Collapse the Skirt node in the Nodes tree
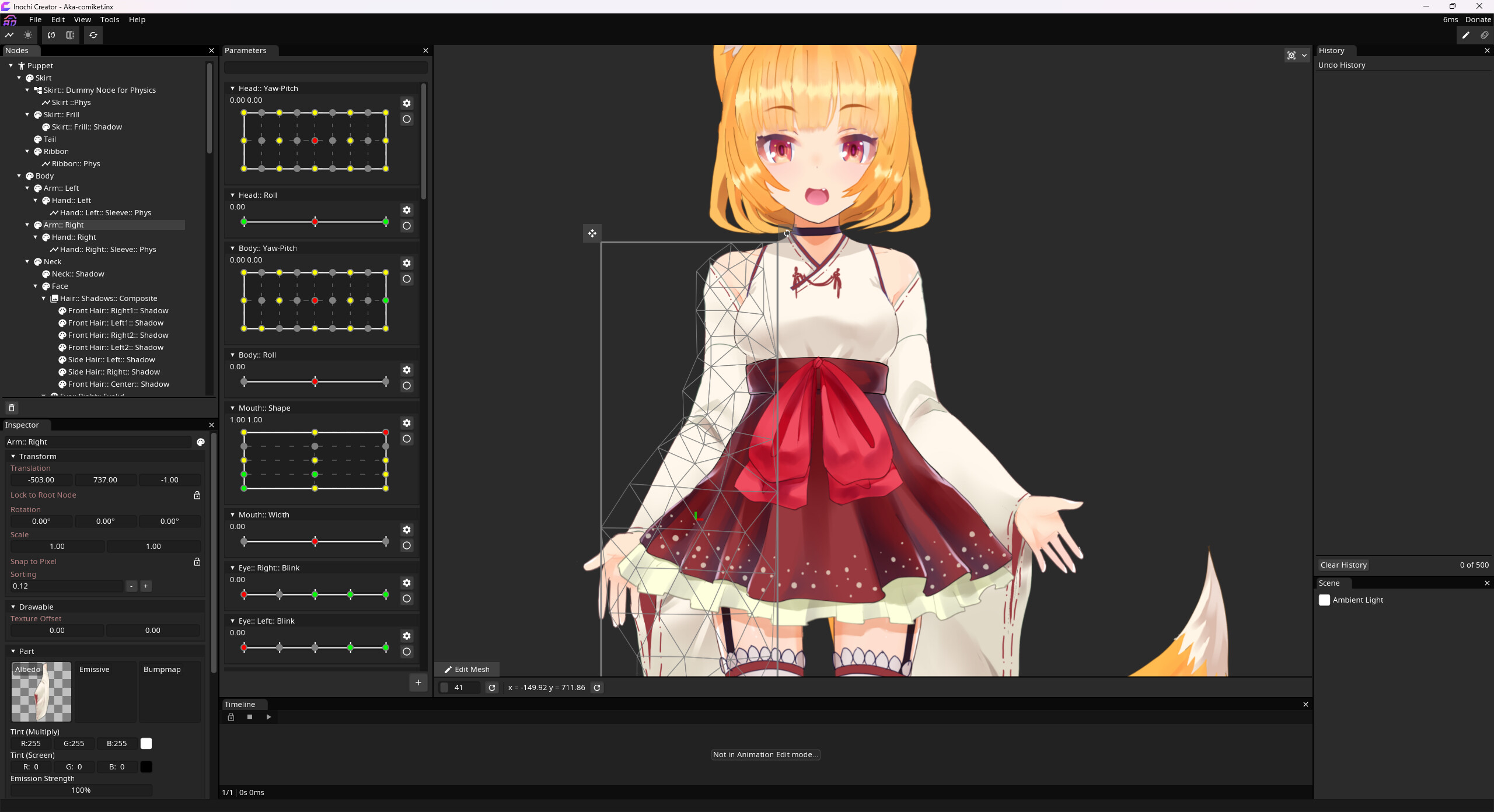Viewport: 1494px width, 812px height. pyautogui.click(x=19, y=78)
